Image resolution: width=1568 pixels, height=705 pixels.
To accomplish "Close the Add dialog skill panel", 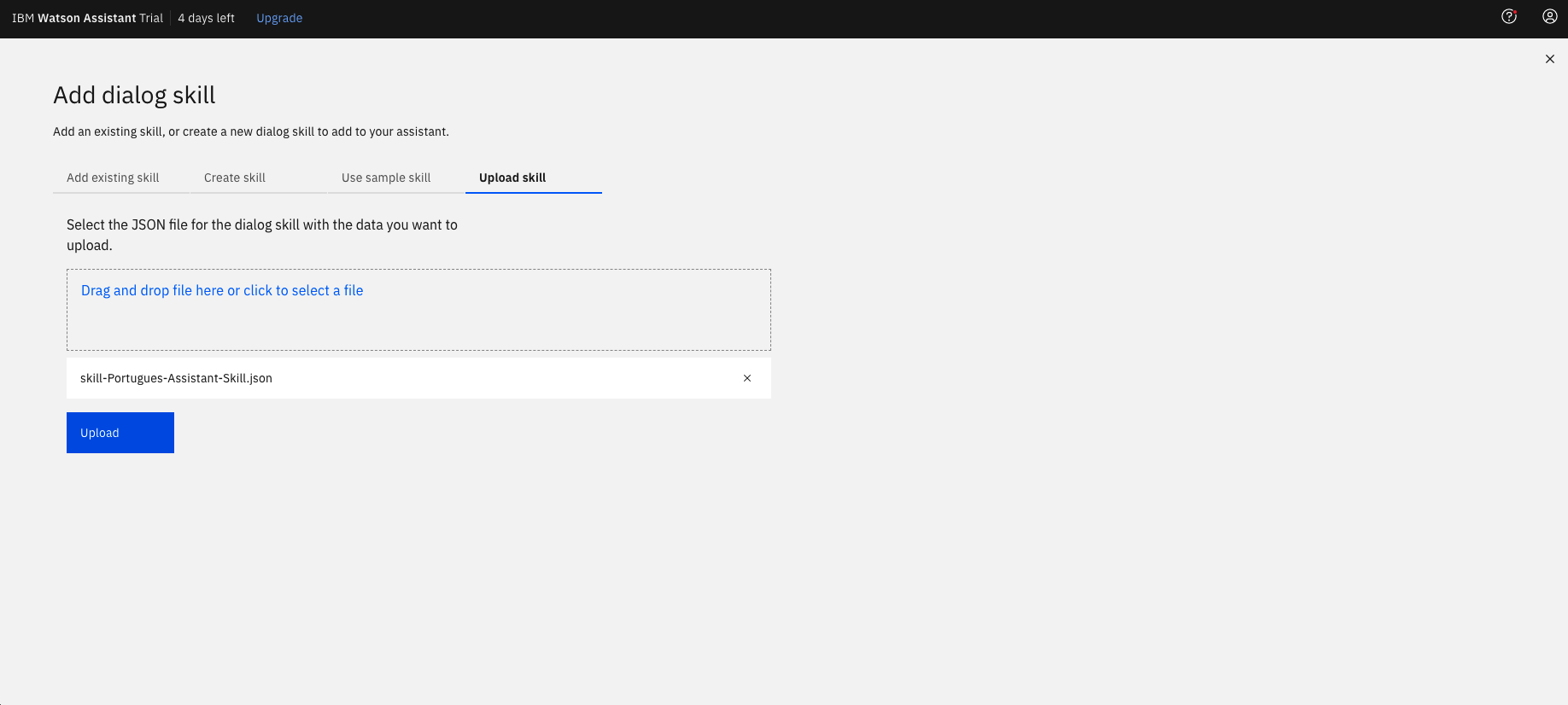I will coord(1549,59).
